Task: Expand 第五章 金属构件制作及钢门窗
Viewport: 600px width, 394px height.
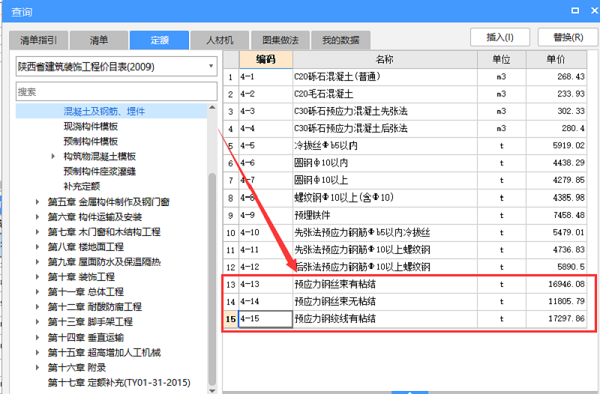Action: point(37,202)
